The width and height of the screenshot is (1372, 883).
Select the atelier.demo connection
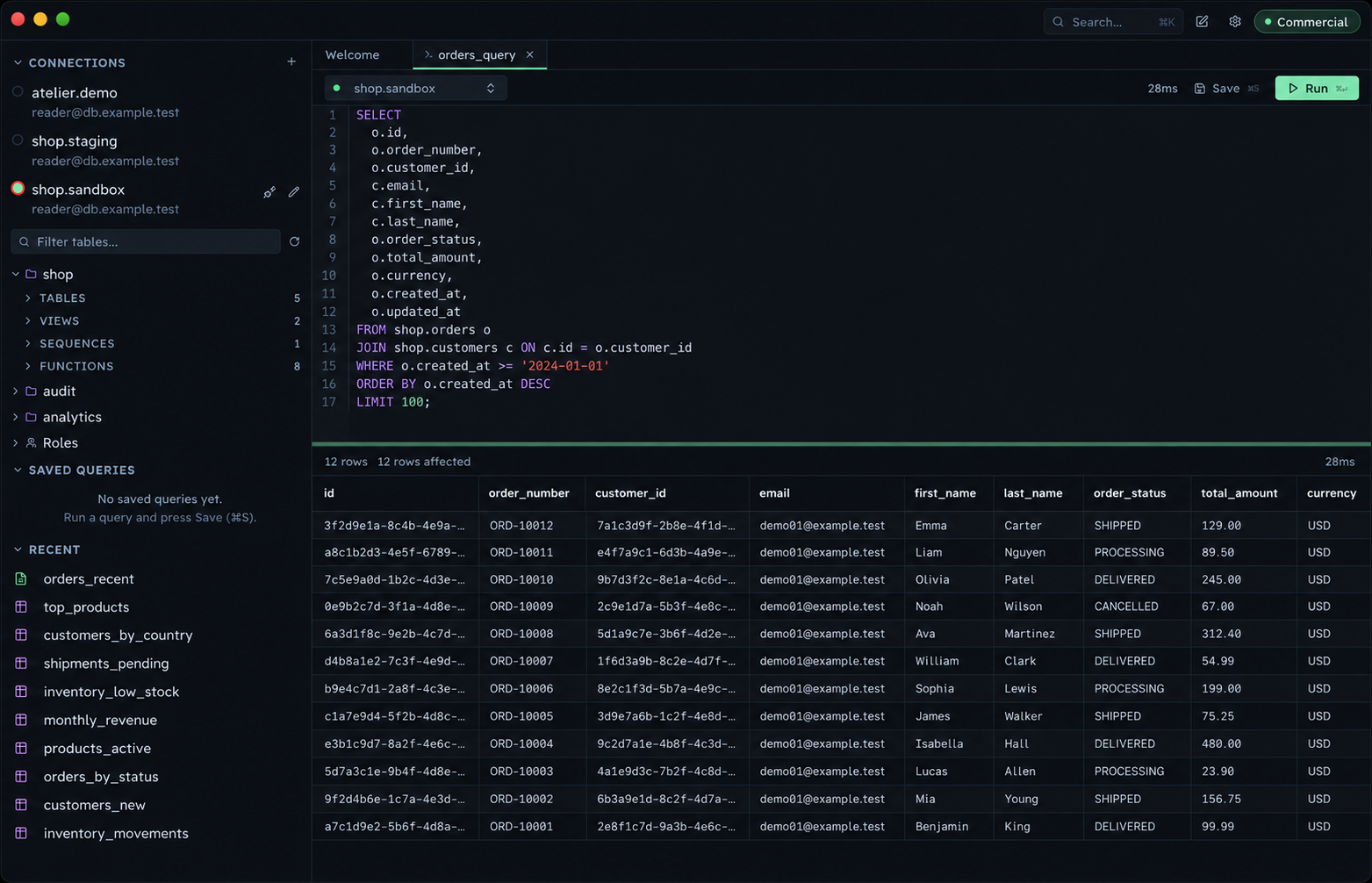[105, 102]
